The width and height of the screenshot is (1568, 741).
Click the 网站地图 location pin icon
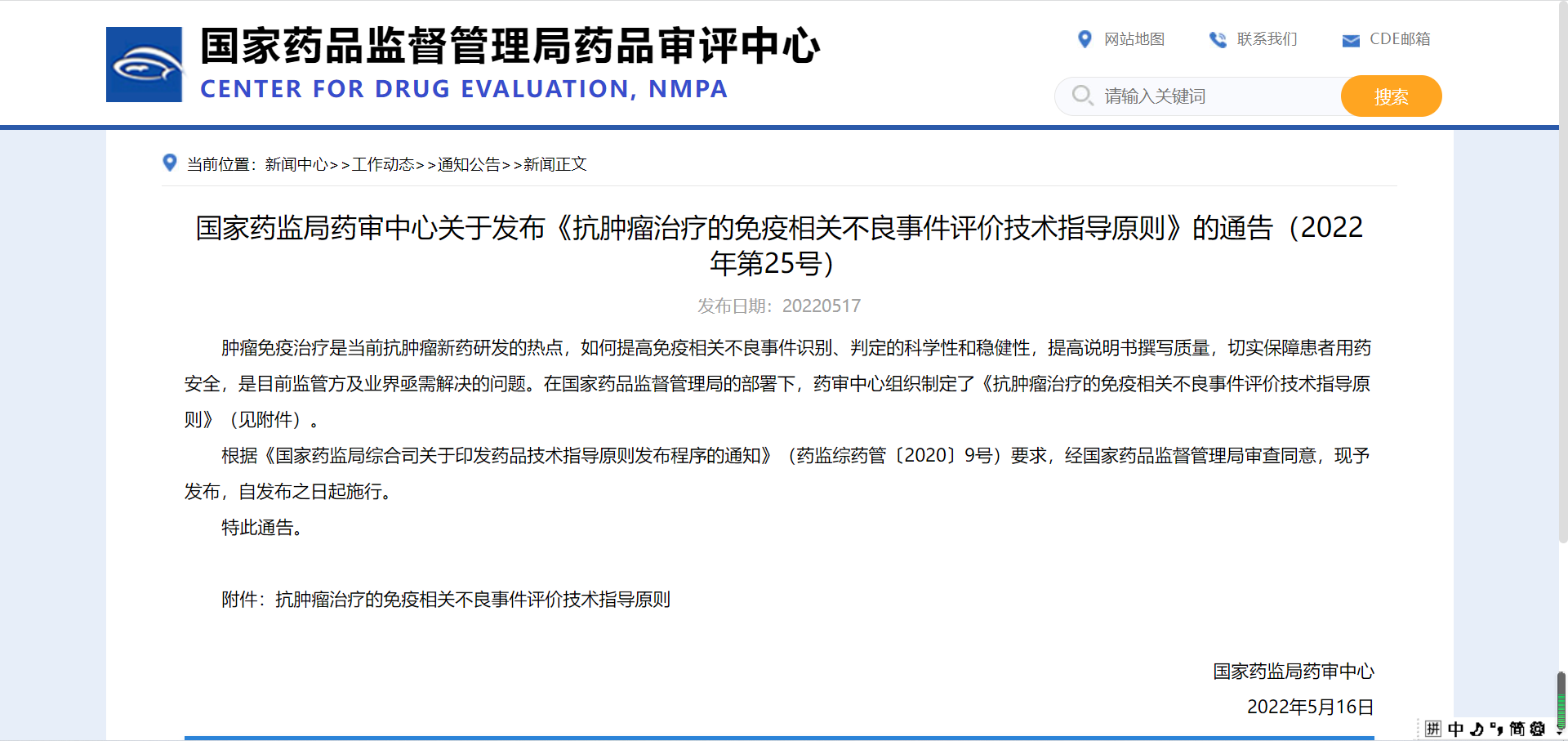(x=1085, y=39)
